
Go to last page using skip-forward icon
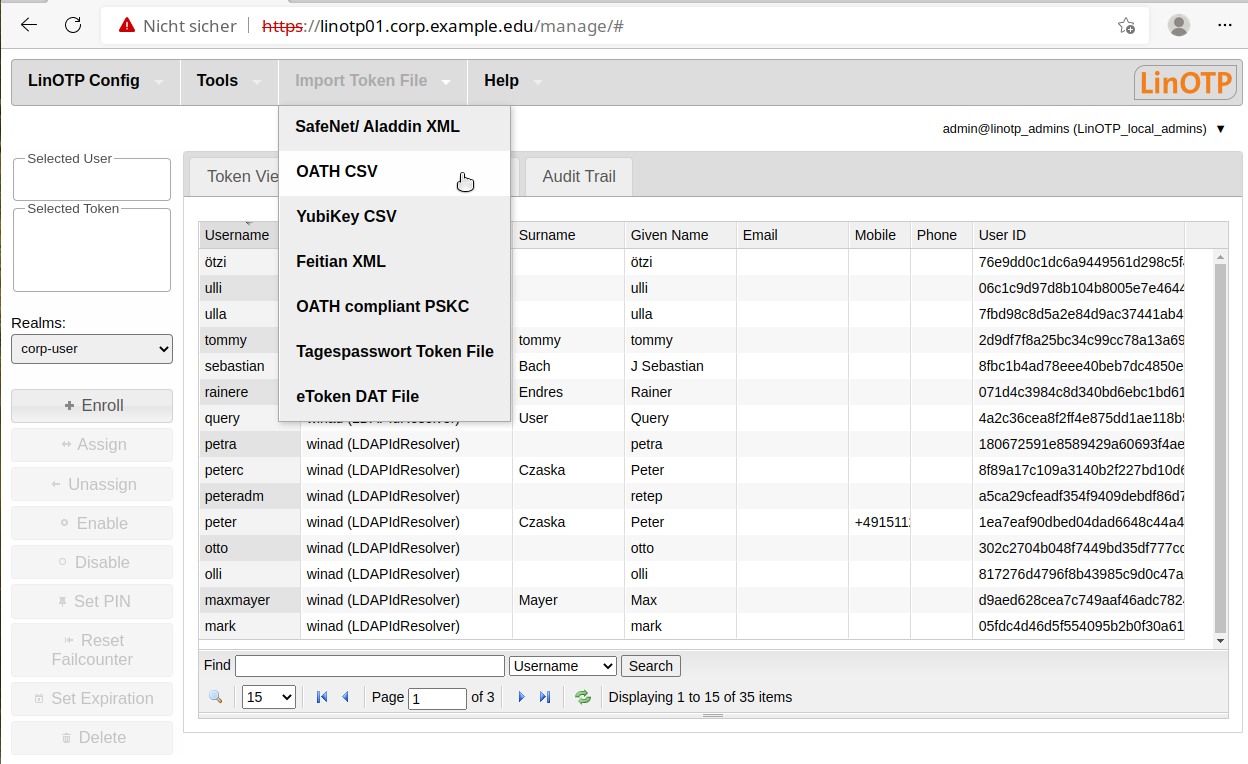coord(545,697)
